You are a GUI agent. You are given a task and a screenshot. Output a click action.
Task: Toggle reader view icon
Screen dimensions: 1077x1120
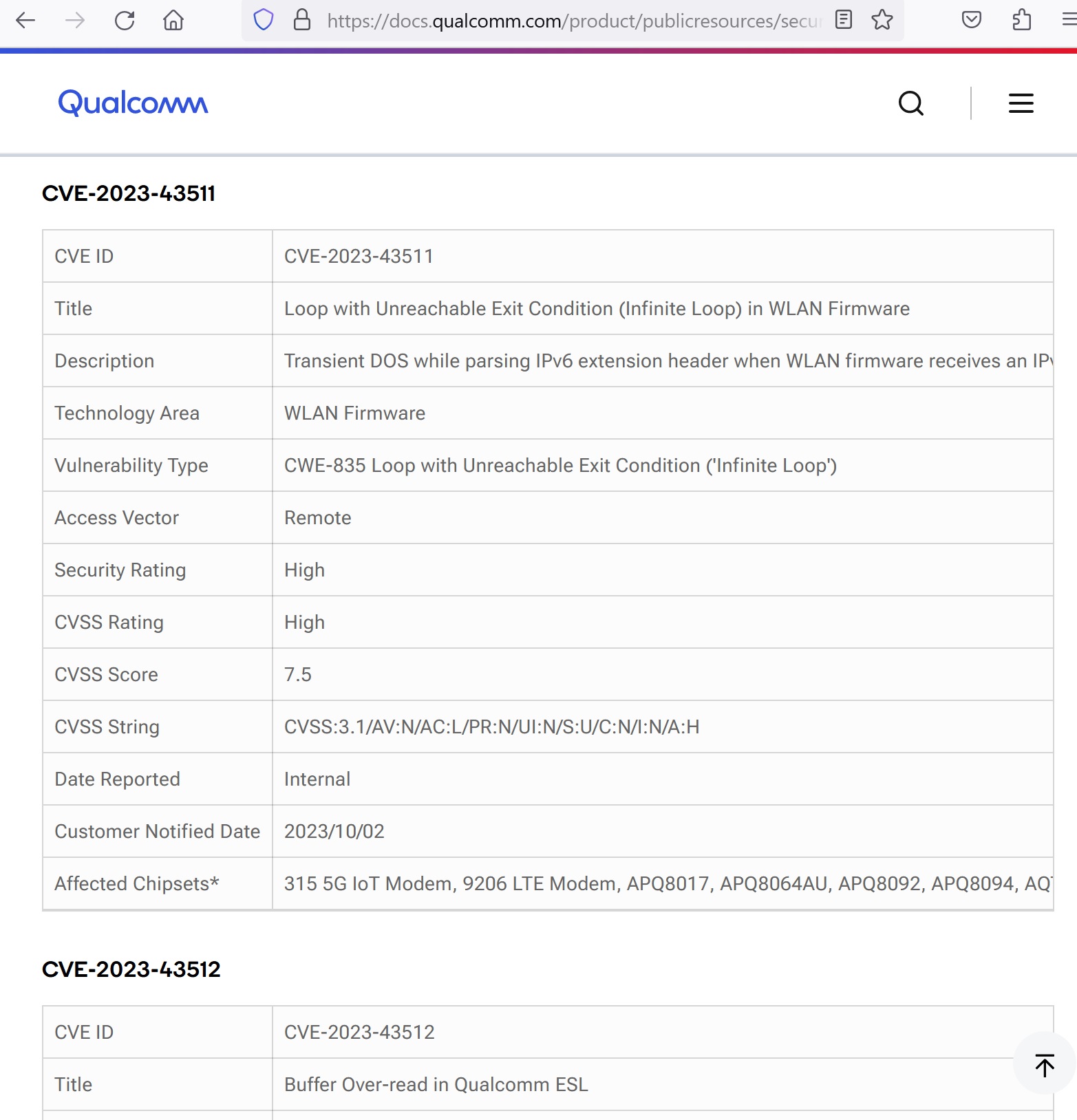tap(844, 20)
